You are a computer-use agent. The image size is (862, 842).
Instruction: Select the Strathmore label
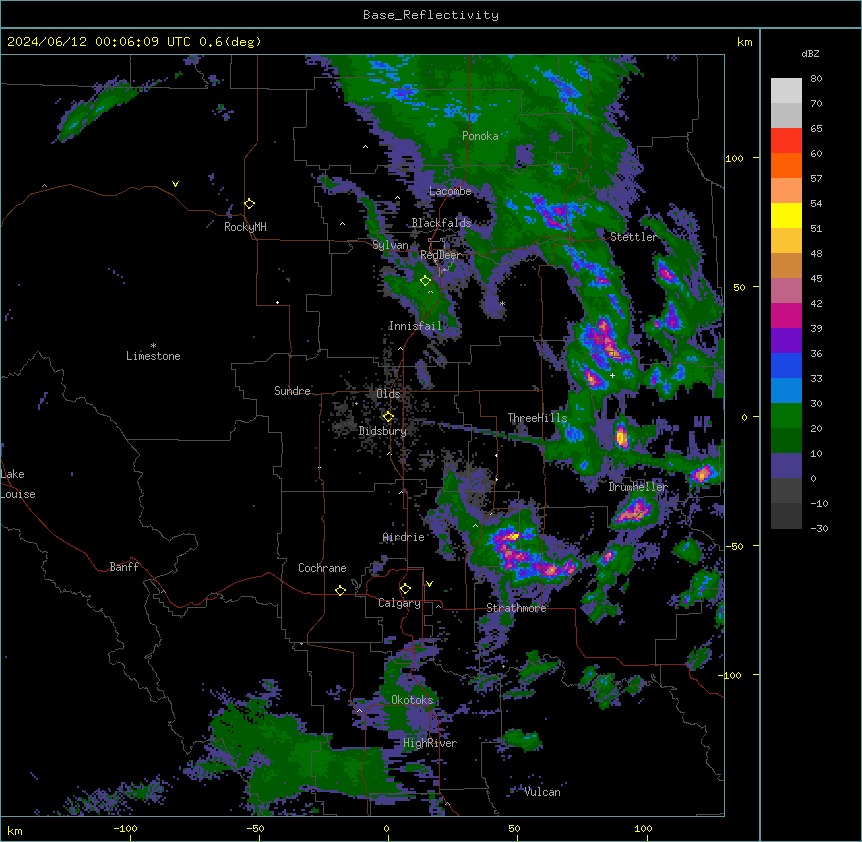point(516,608)
